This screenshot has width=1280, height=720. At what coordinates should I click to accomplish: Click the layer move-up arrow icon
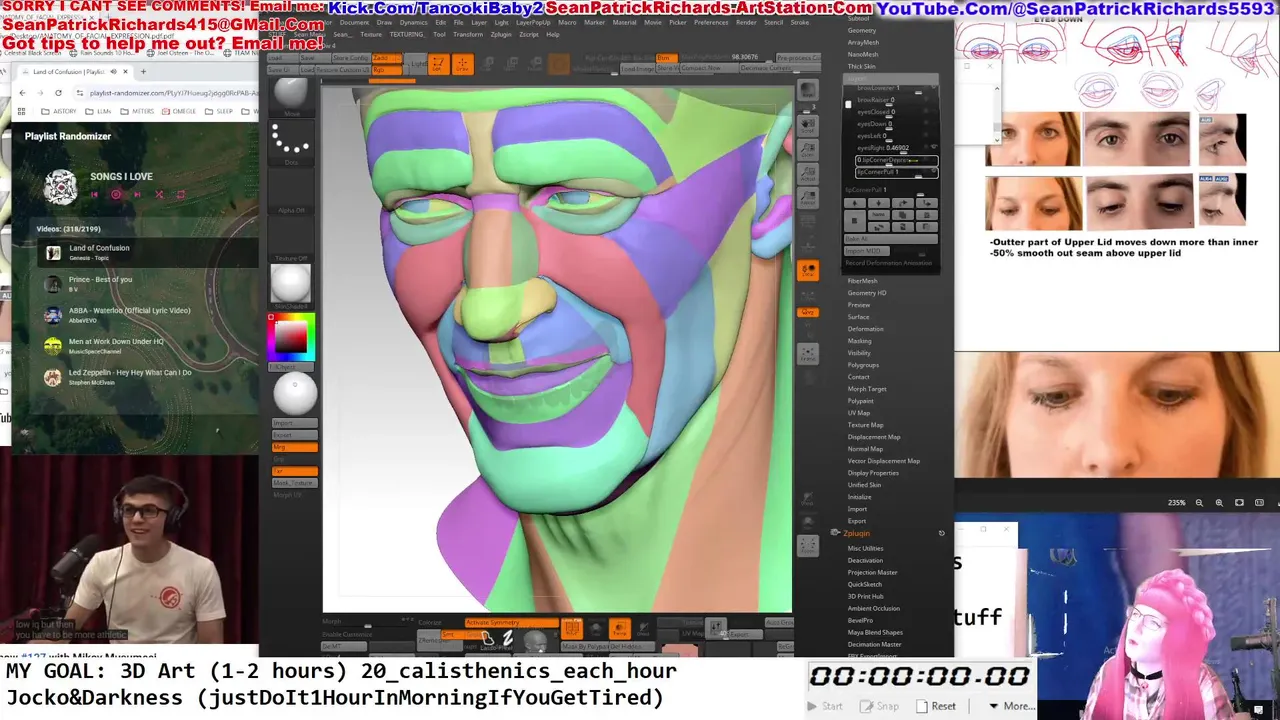tap(854, 203)
